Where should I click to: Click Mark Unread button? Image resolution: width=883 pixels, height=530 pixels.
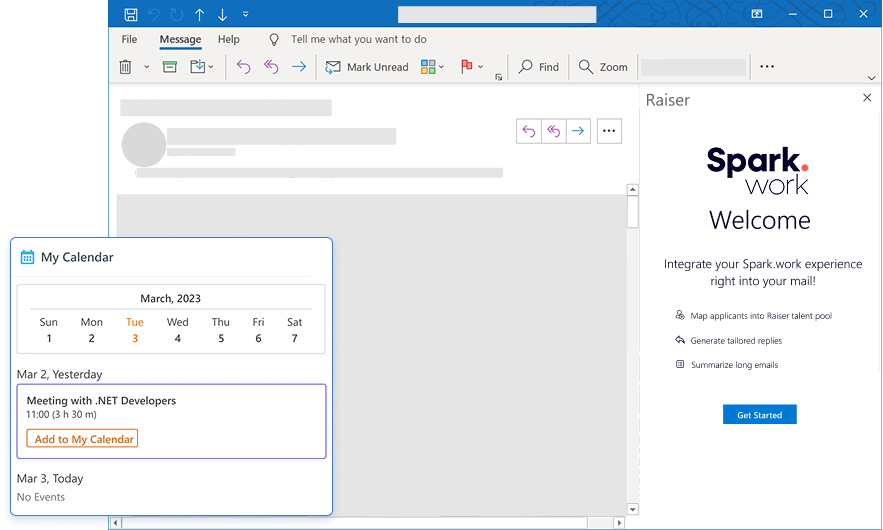coord(367,67)
